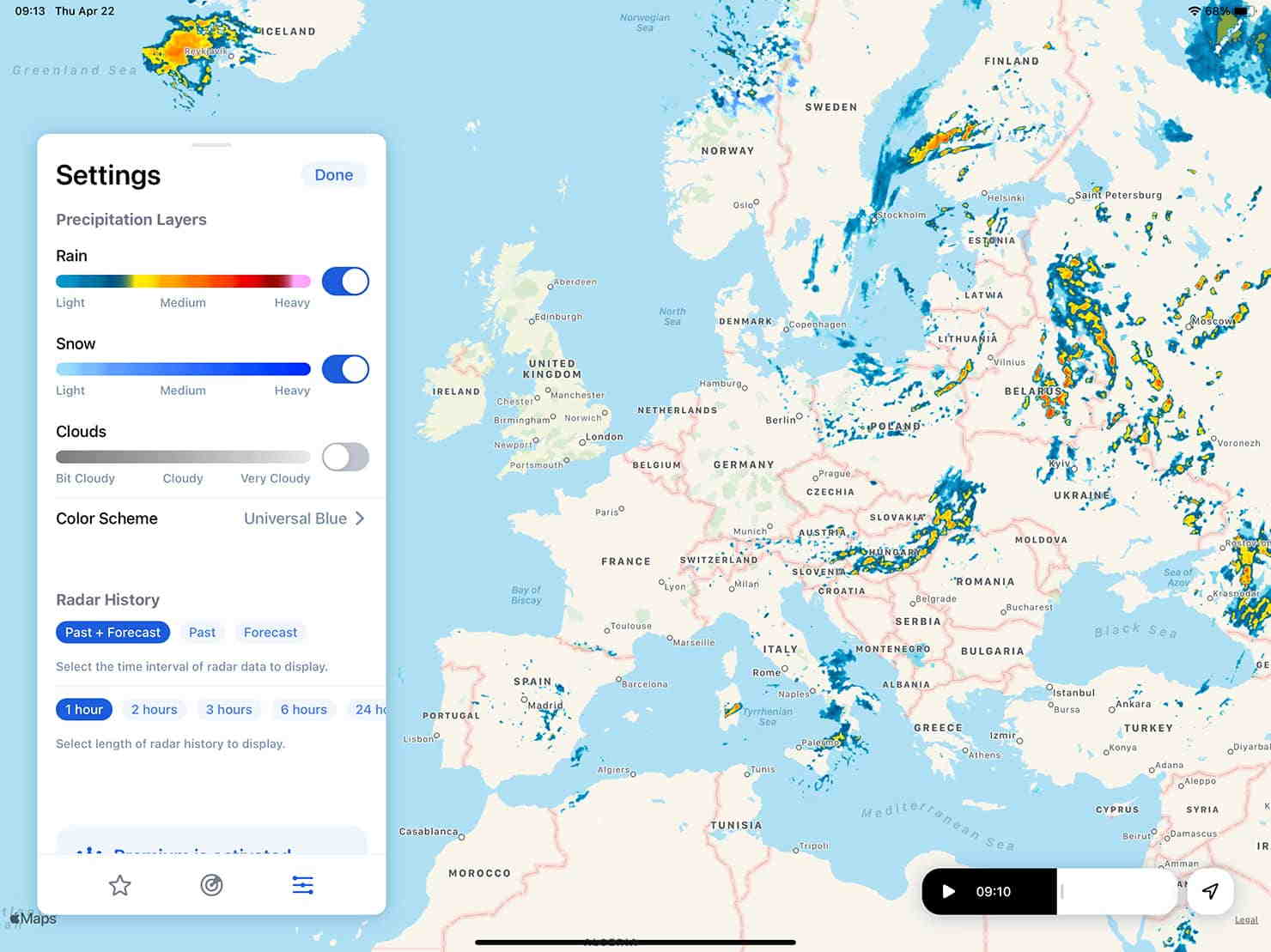Screen dimensions: 1271x952
Task: Turn off the Snow layer switch
Action: pyautogui.click(x=345, y=369)
